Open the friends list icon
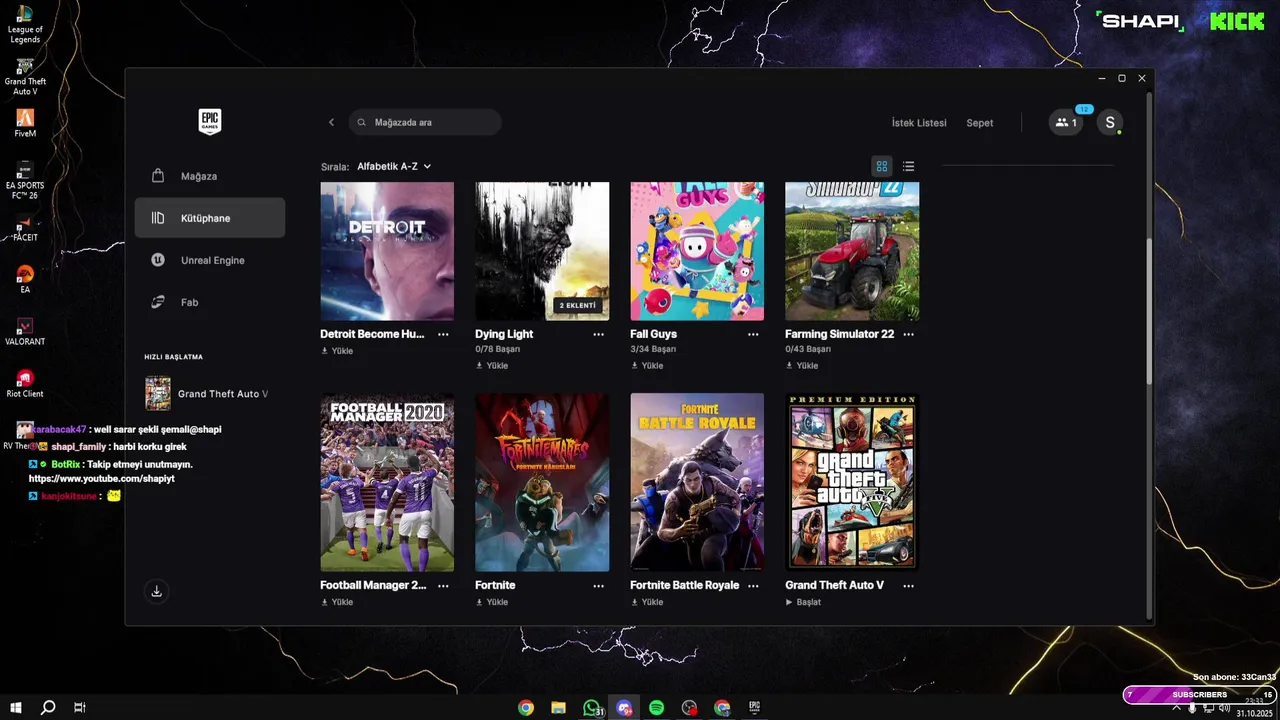1280x720 pixels. pos(1066,122)
